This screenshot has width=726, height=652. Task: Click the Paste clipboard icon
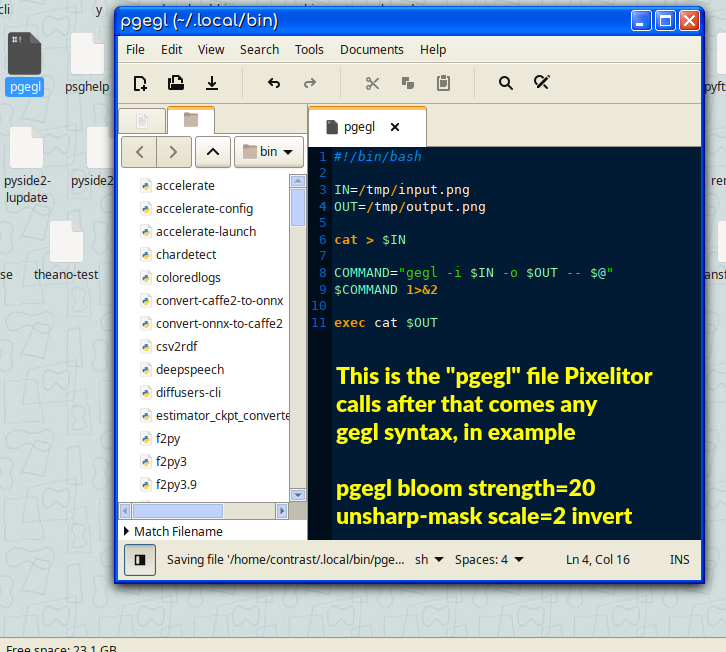pos(443,83)
